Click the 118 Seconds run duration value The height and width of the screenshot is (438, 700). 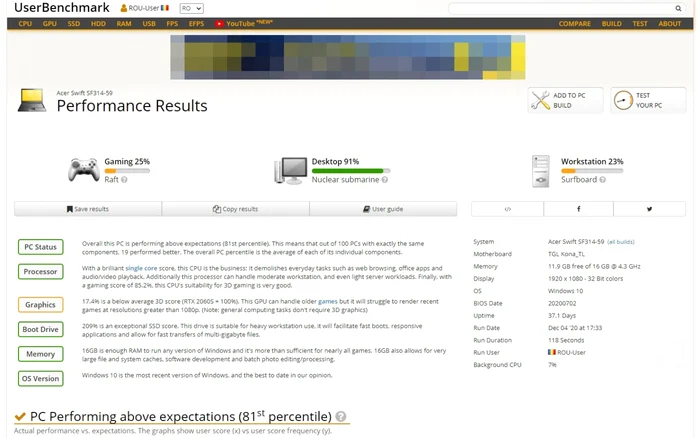coord(566,340)
